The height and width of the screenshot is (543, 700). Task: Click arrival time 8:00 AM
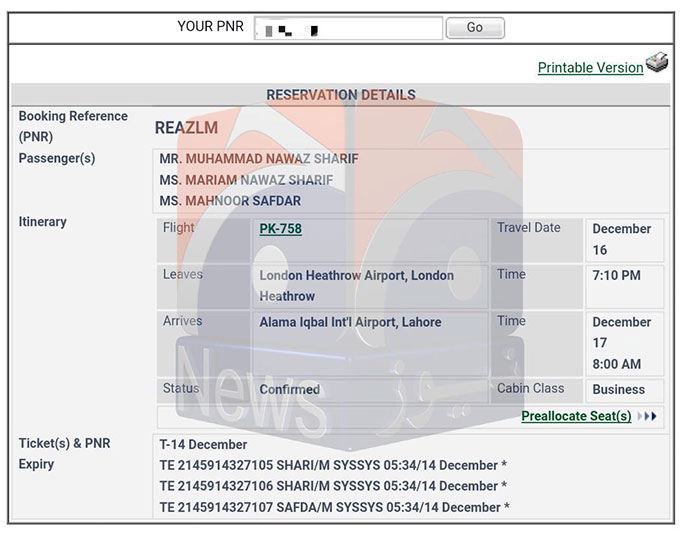617,364
